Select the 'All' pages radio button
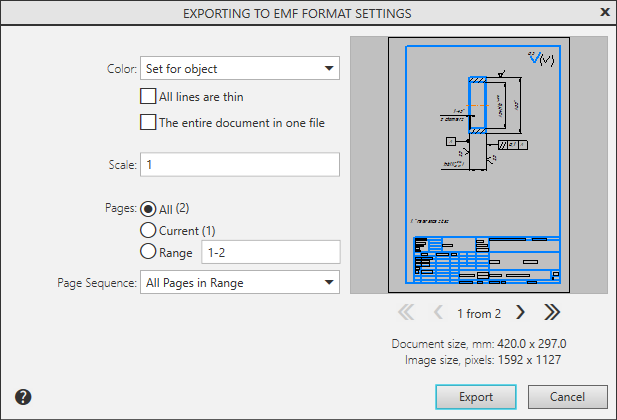Screen dimensions: 617x420 [148, 209]
